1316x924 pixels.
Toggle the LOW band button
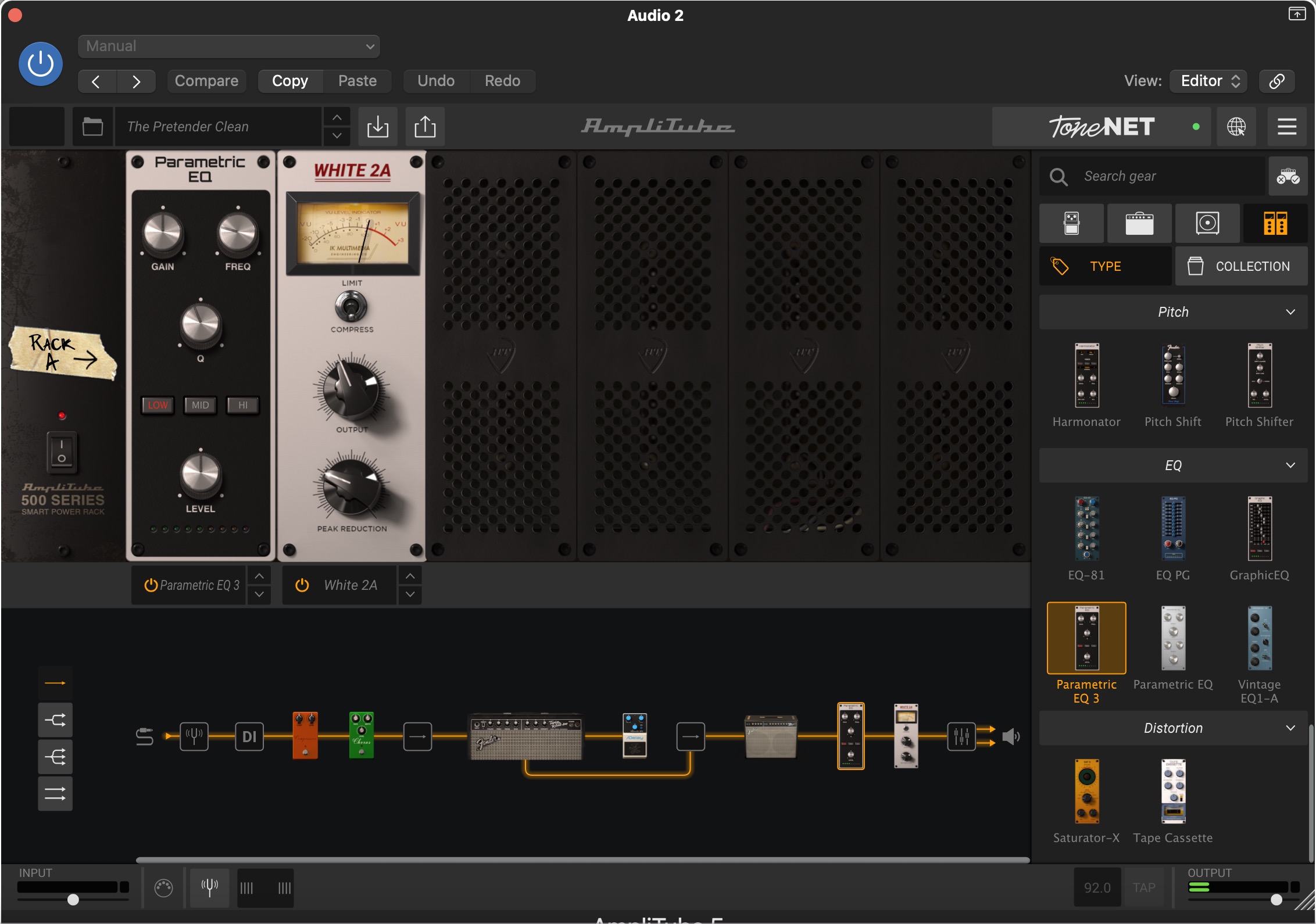click(x=158, y=405)
